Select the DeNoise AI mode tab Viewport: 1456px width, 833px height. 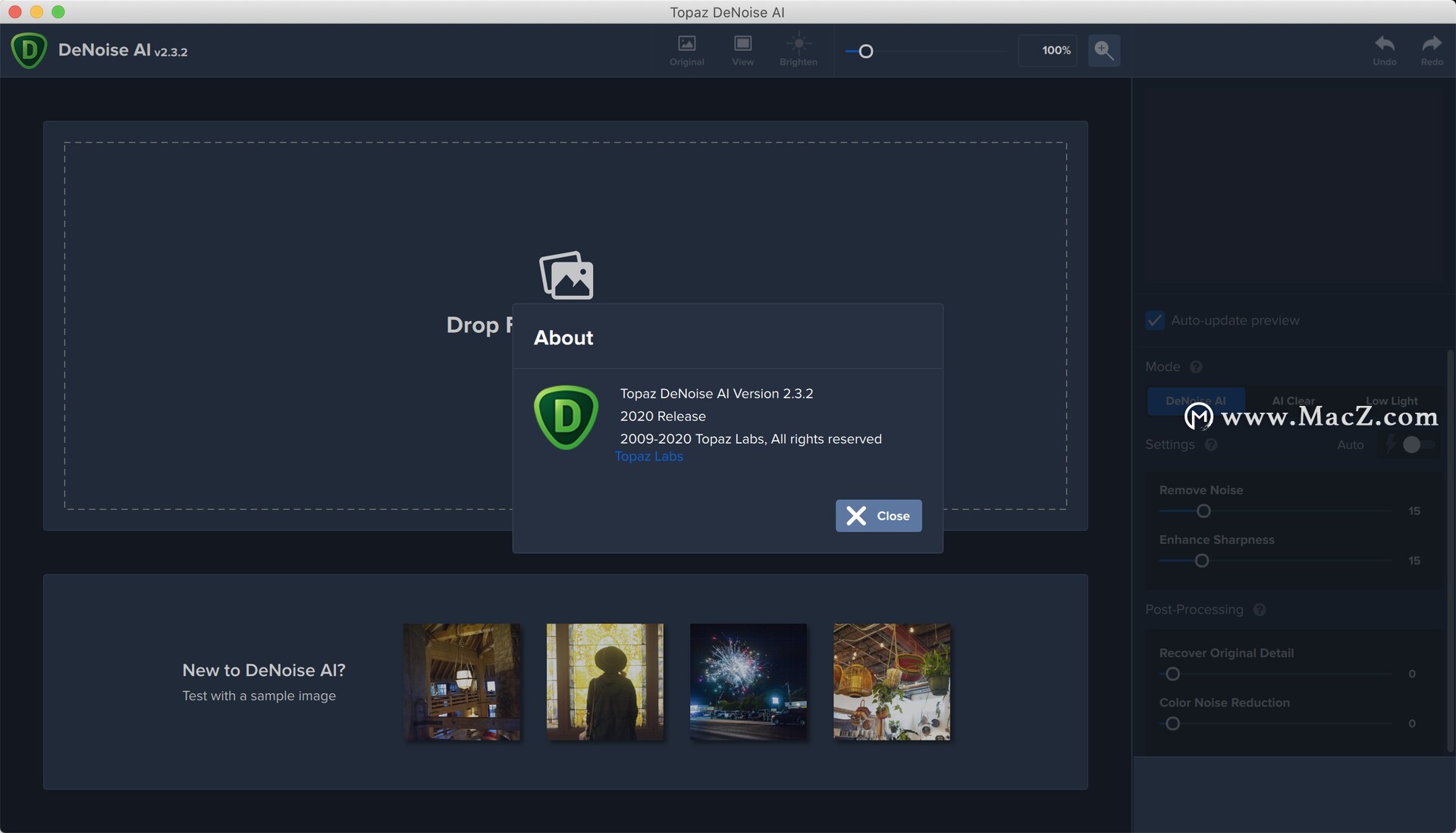[x=1196, y=401]
